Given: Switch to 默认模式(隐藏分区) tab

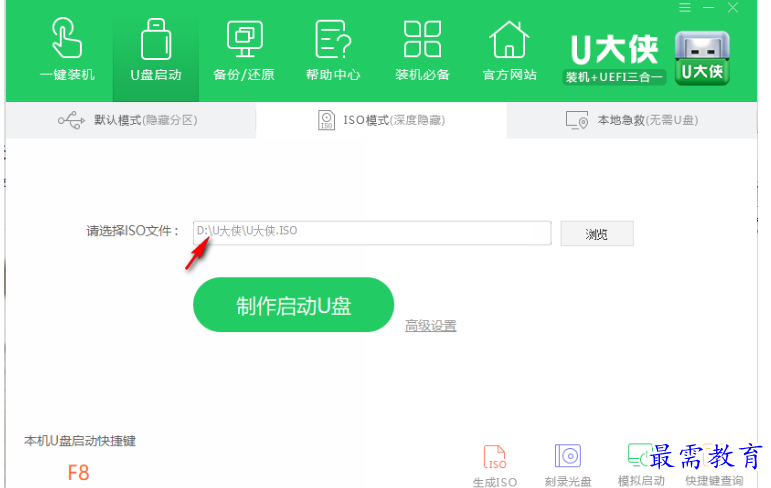Looking at the screenshot, I should point(131,120).
